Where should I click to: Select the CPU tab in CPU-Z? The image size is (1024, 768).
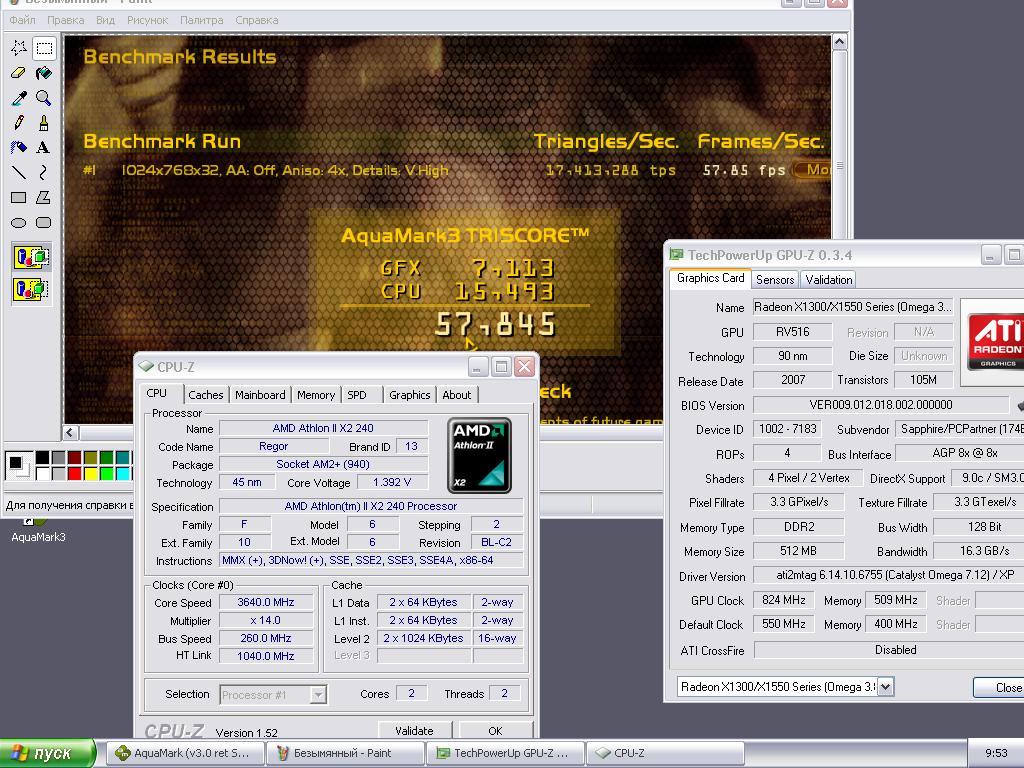pyautogui.click(x=157, y=393)
